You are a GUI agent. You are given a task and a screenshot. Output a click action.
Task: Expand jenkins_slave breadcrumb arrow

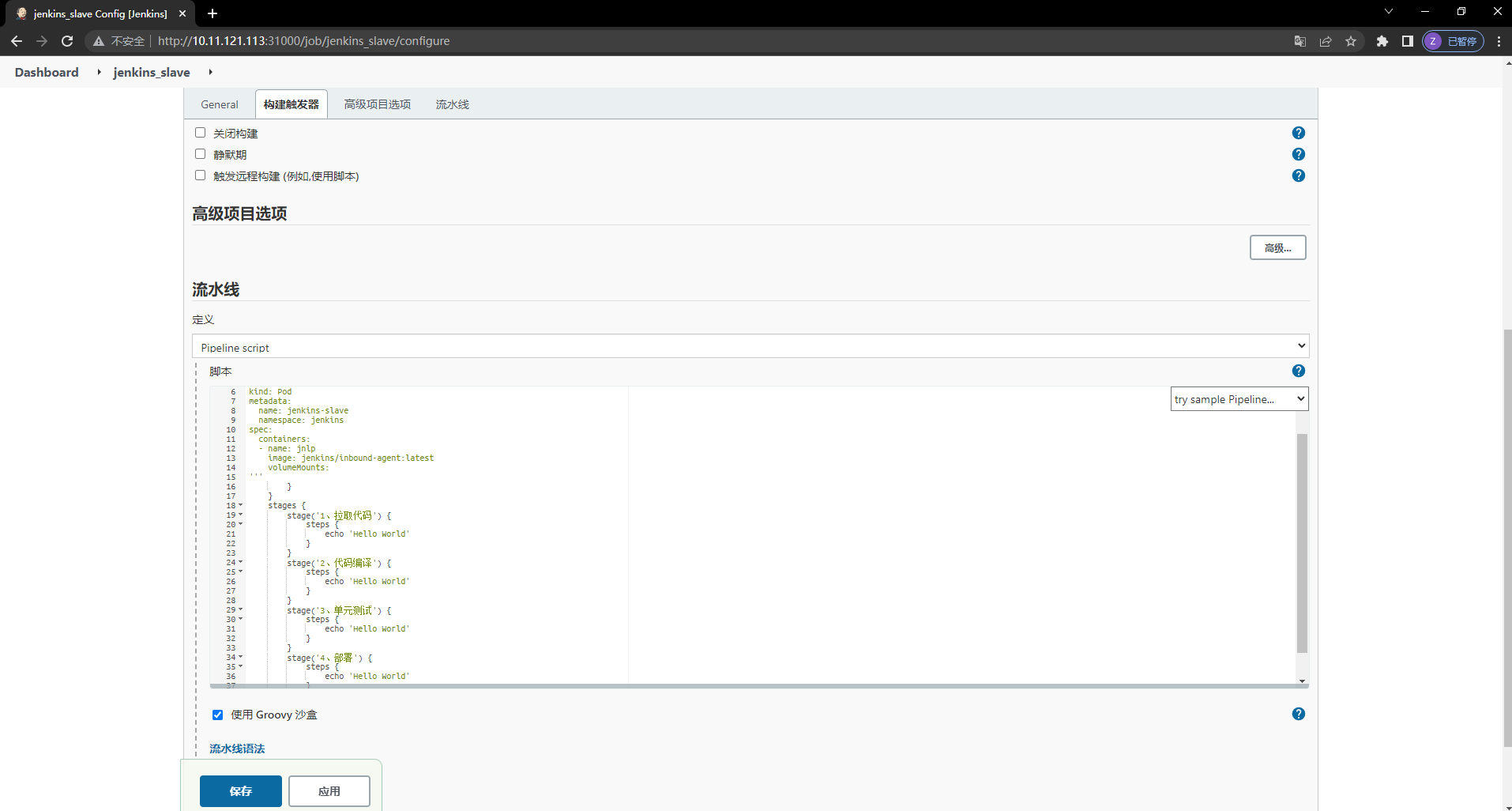[x=210, y=72]
